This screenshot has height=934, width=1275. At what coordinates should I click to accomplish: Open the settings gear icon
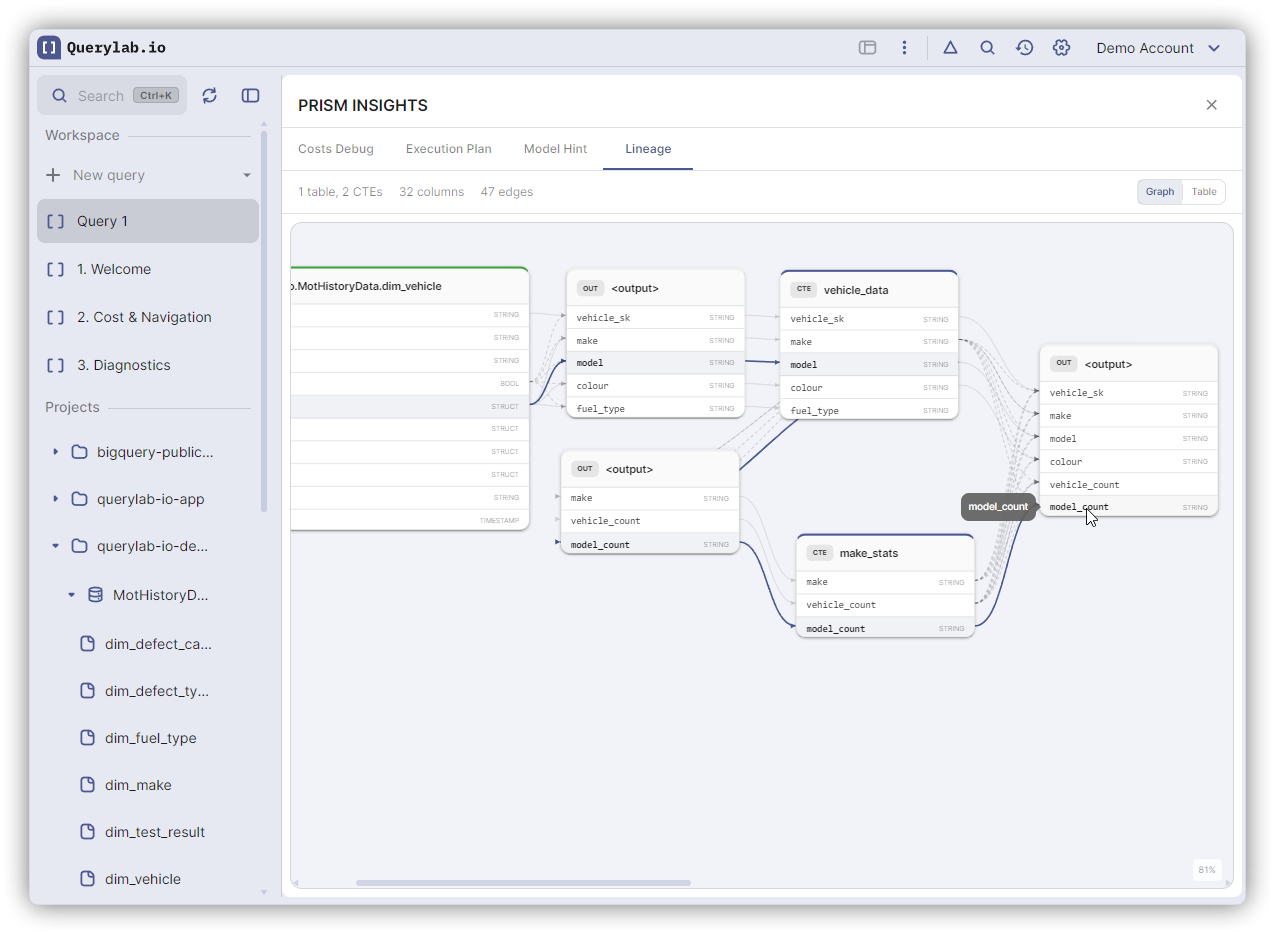[1061, 48]
